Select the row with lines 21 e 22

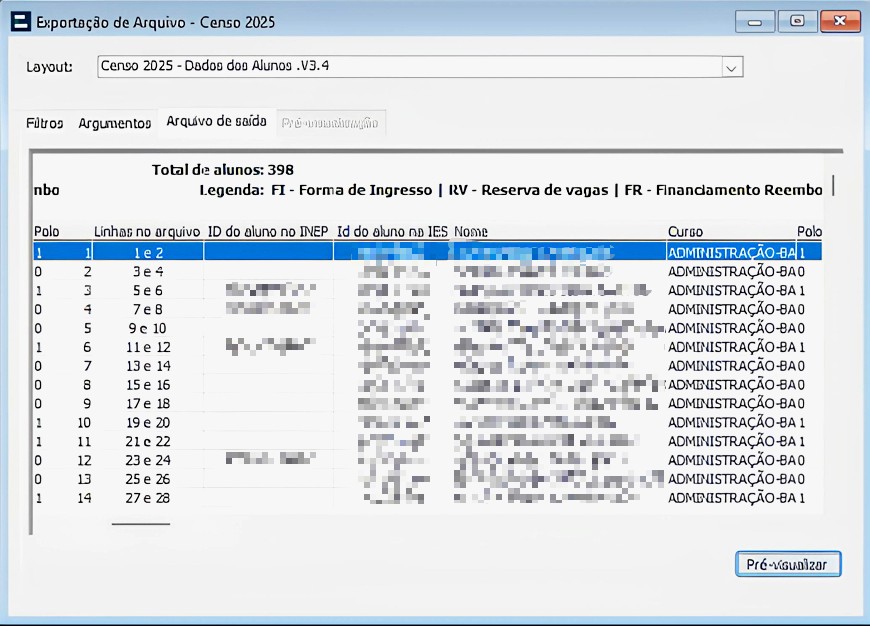pos(427,441)
